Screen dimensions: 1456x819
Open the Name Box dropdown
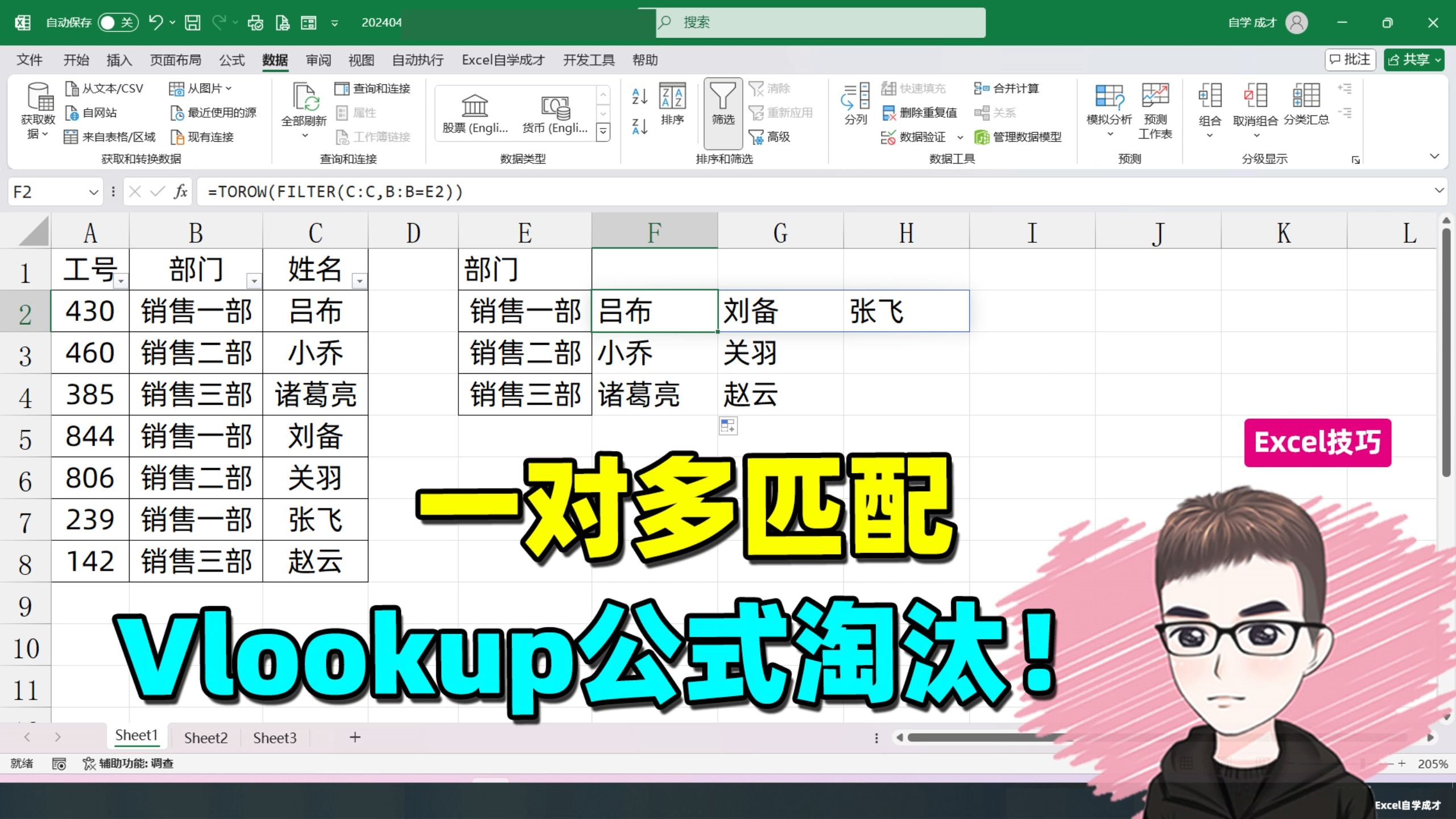tap(93, 192)
